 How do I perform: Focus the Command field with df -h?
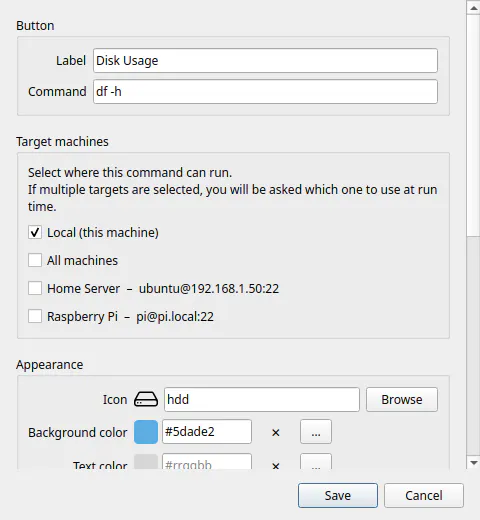click(265, 91)
